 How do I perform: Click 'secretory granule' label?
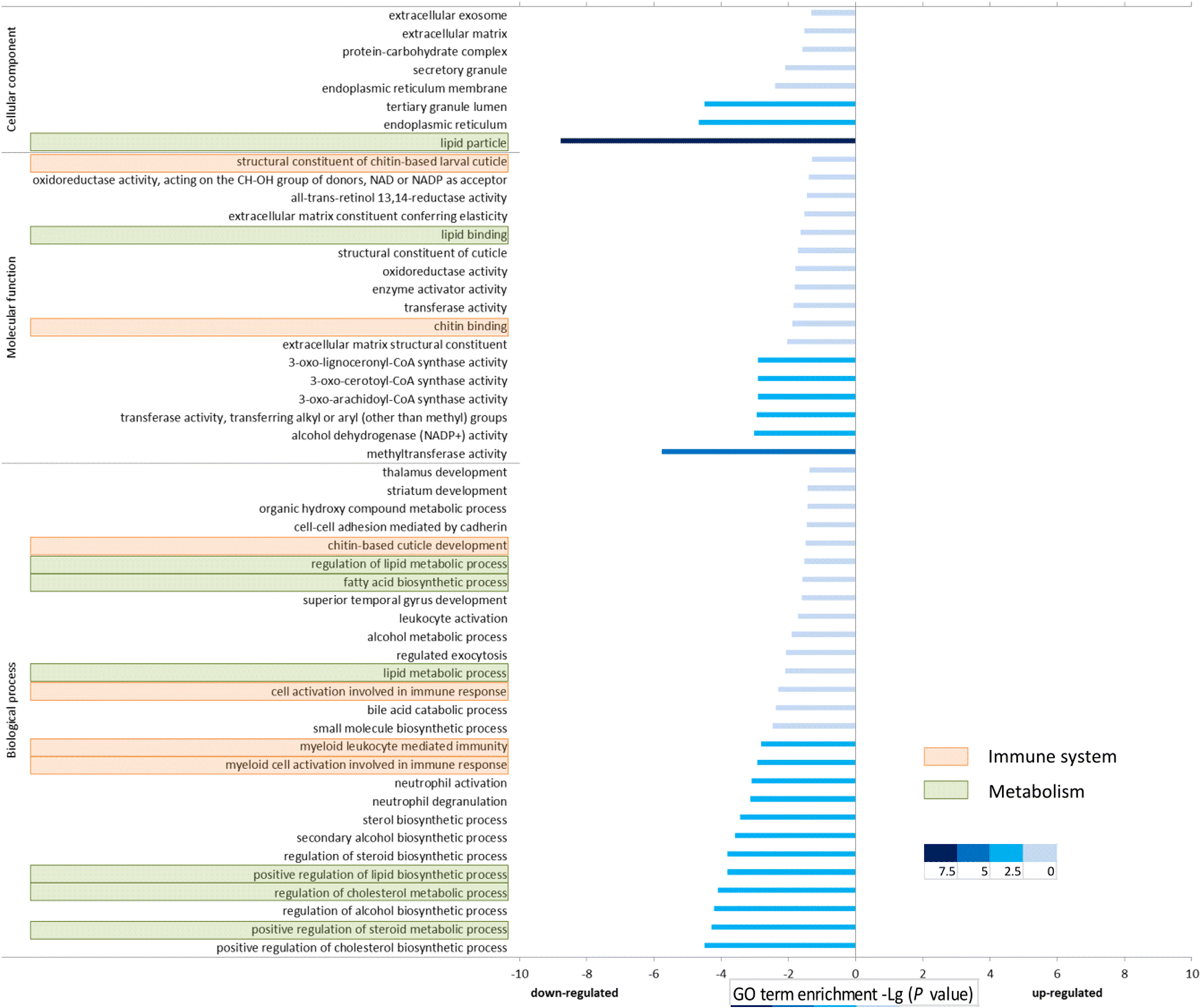point(460,70)
